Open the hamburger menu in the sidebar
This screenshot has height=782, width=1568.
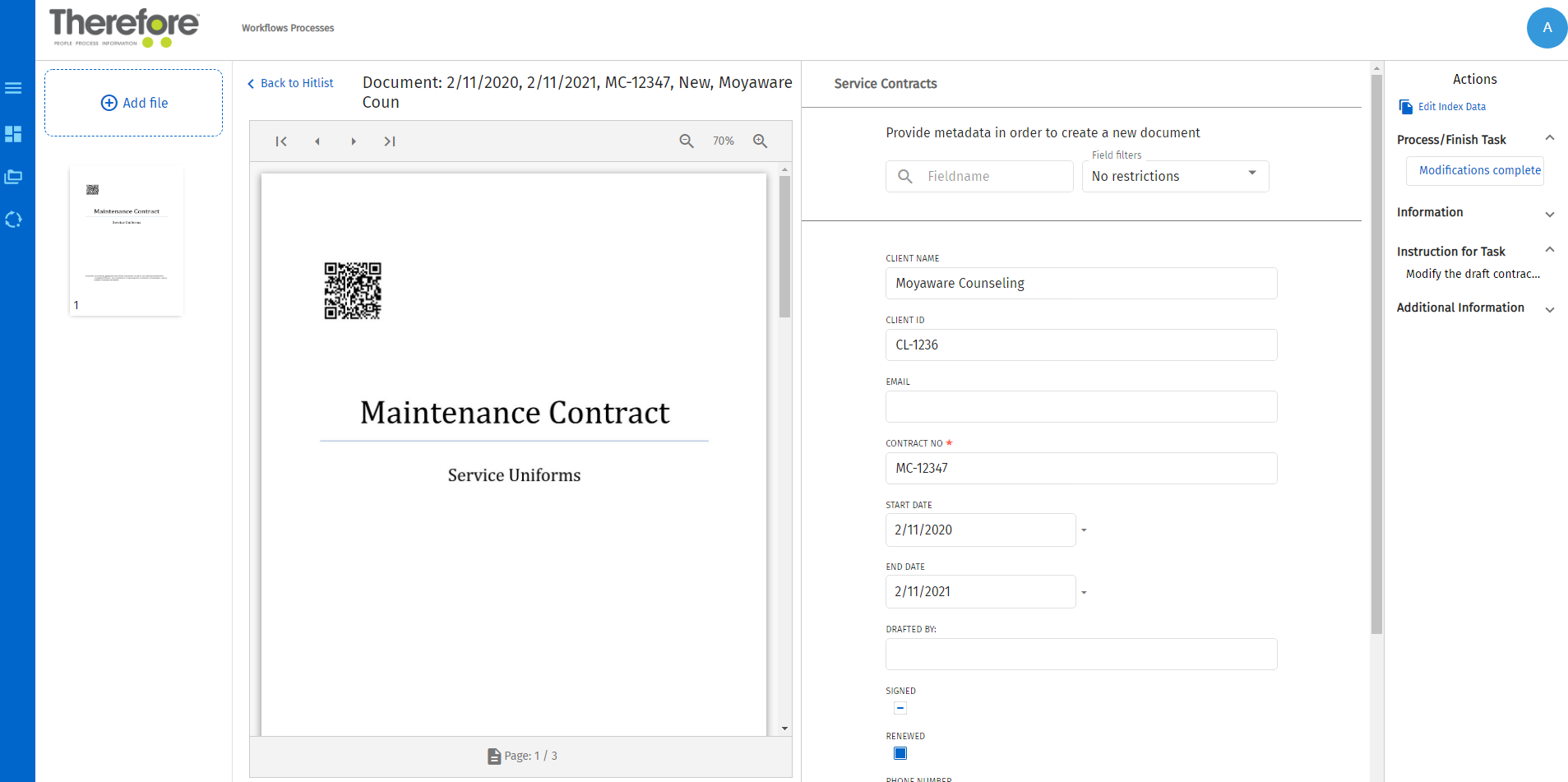click(x=13, y=87)
